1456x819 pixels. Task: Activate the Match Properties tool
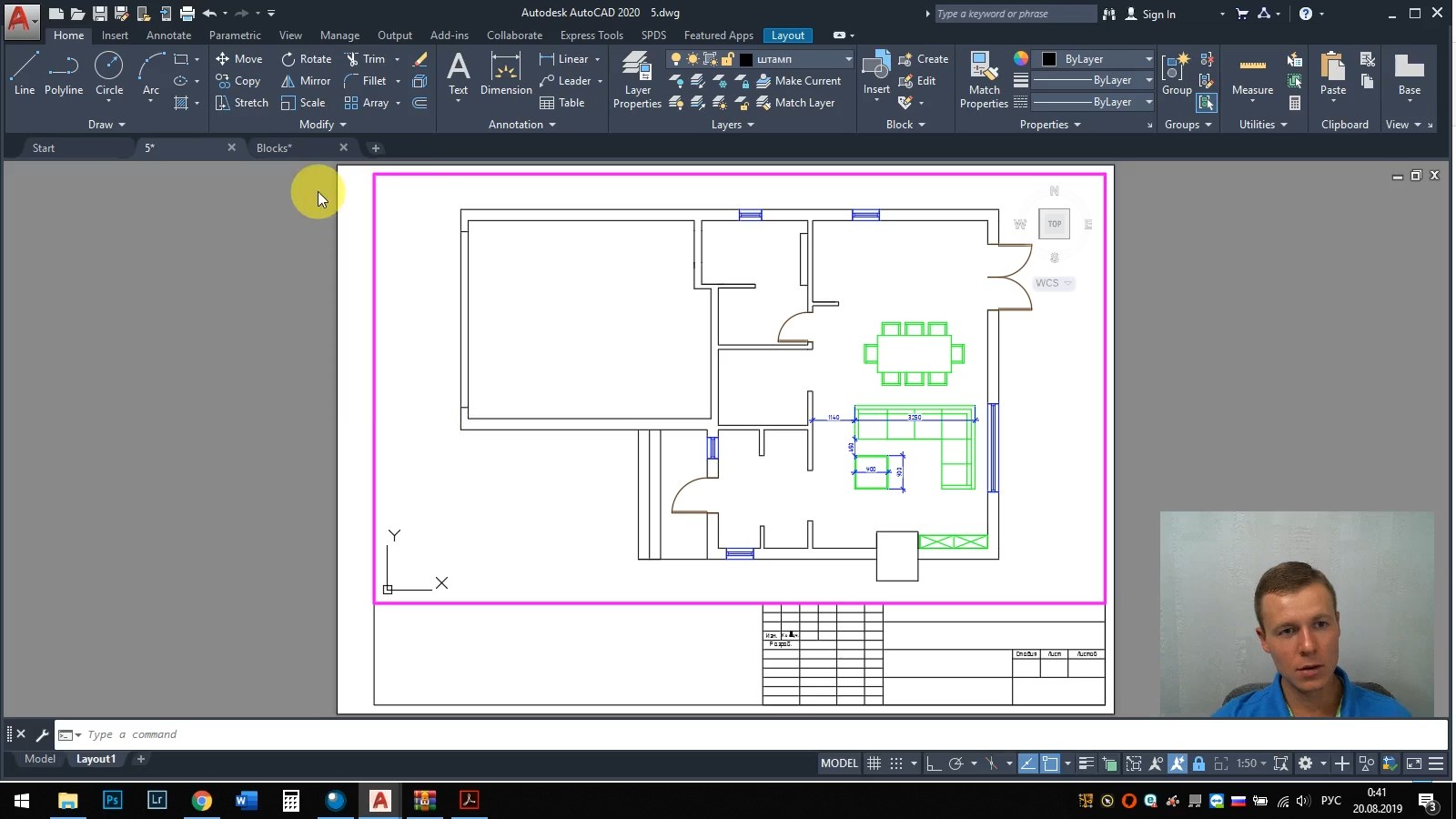coord(984,80)
